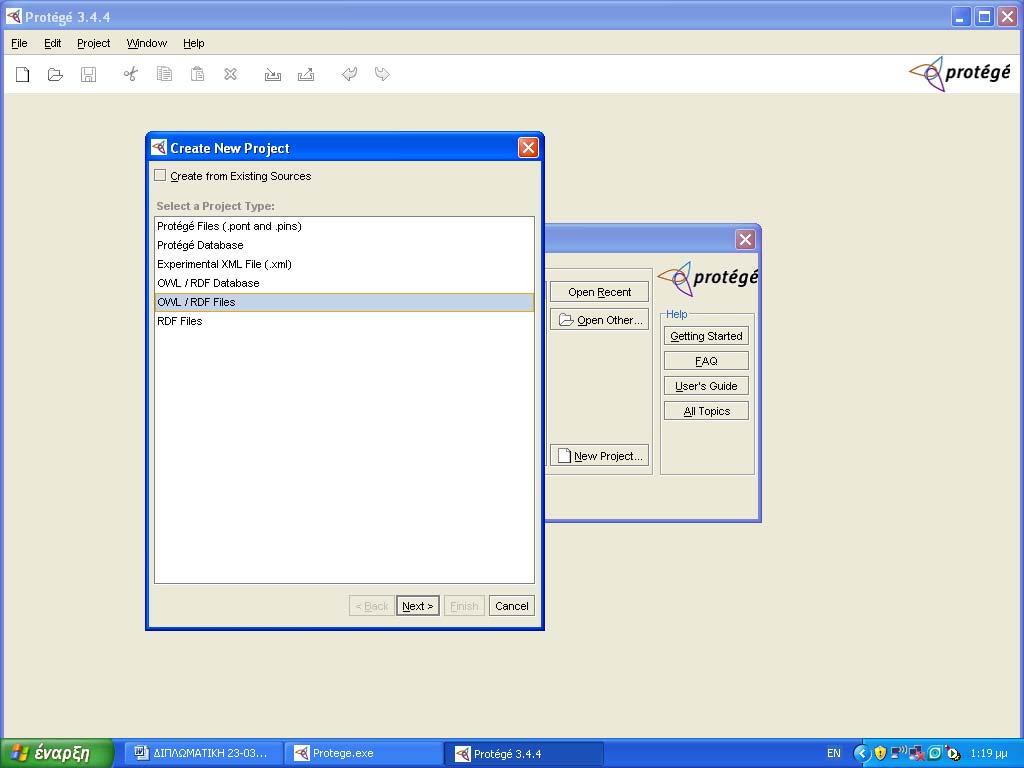Switch to ΔΙΠΛΩΜΑΤΙΚΗ Word taskbar item
1024x768 pixels.
click(202, 753)
